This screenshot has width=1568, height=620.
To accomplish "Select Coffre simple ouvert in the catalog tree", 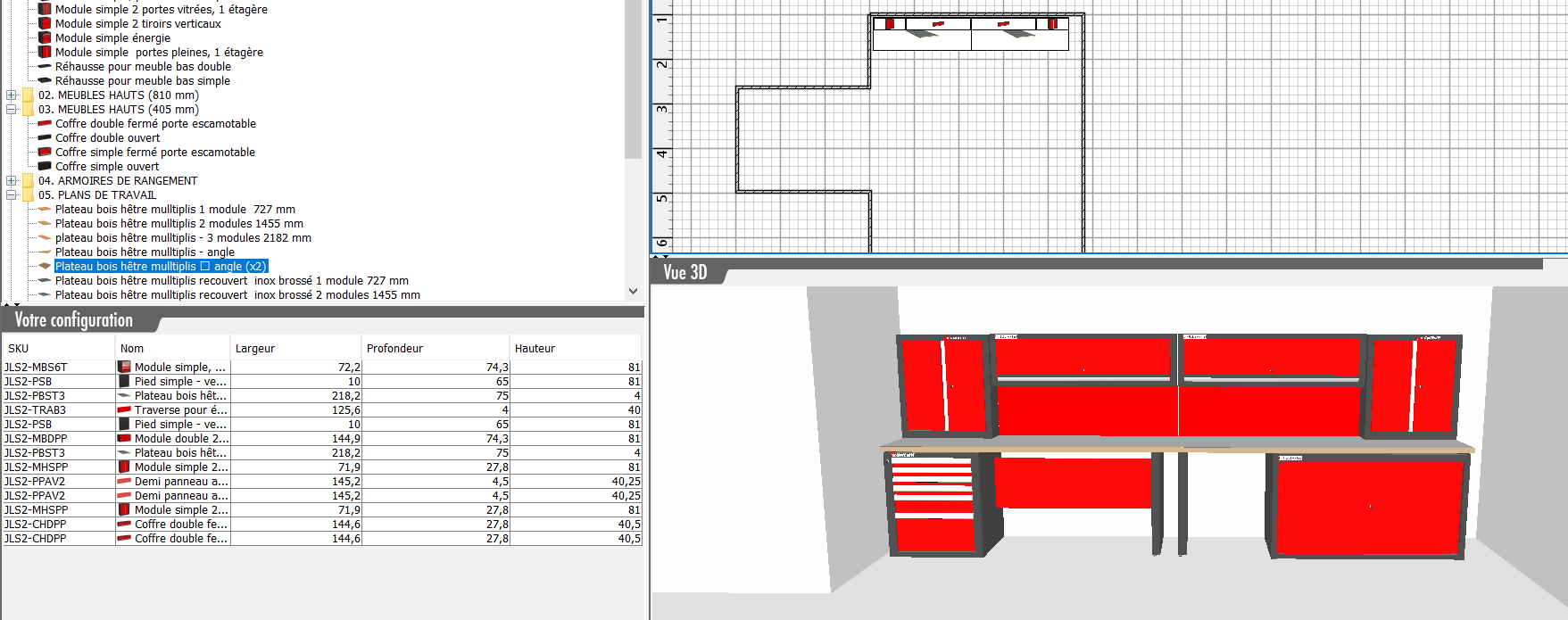I will [107, 166].
